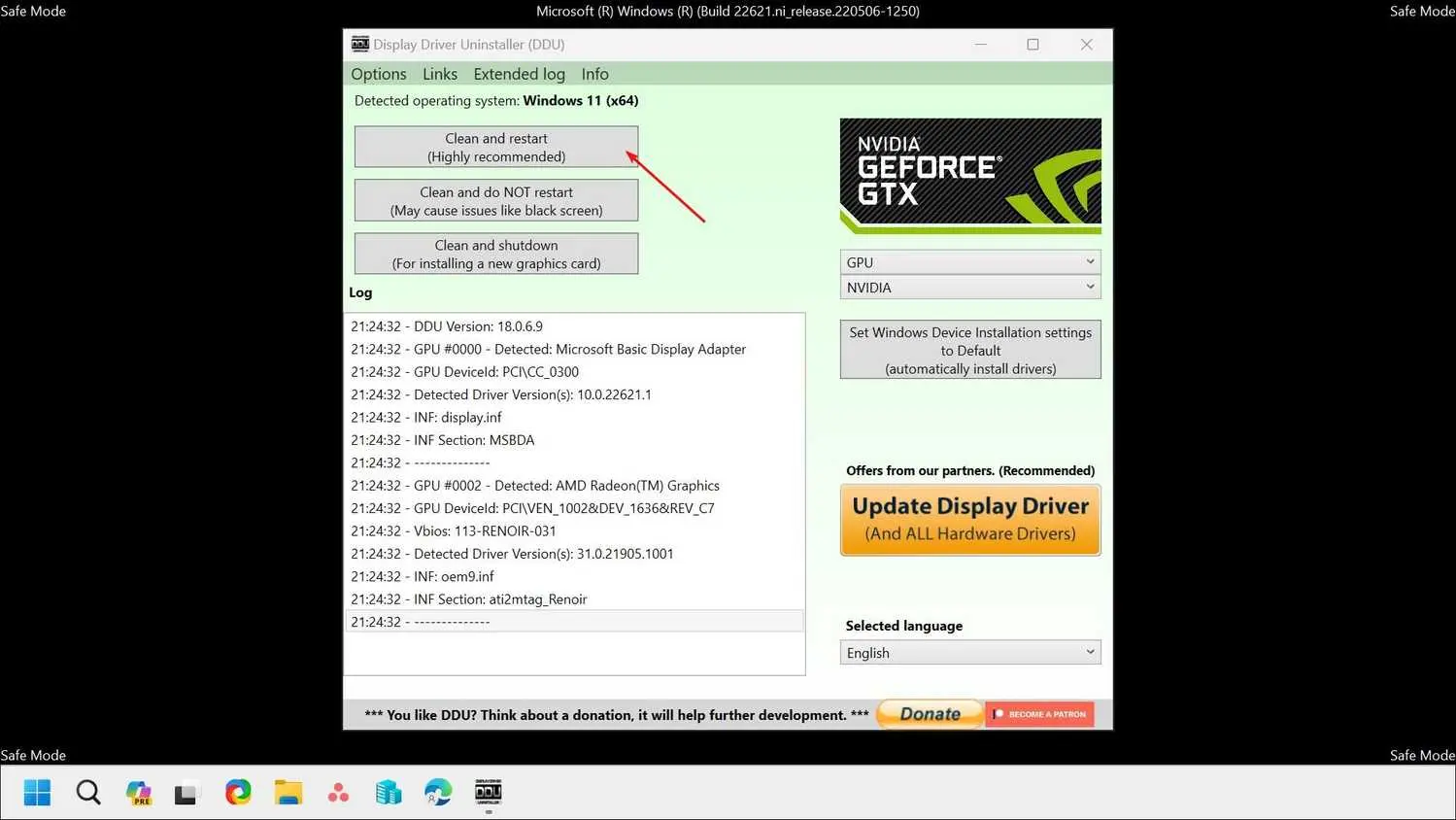Image resolution: width=1456 pixels, height=820 pixels.
Task: Select log line 'INF Section: MSBDA'
Action: (574, 440)
